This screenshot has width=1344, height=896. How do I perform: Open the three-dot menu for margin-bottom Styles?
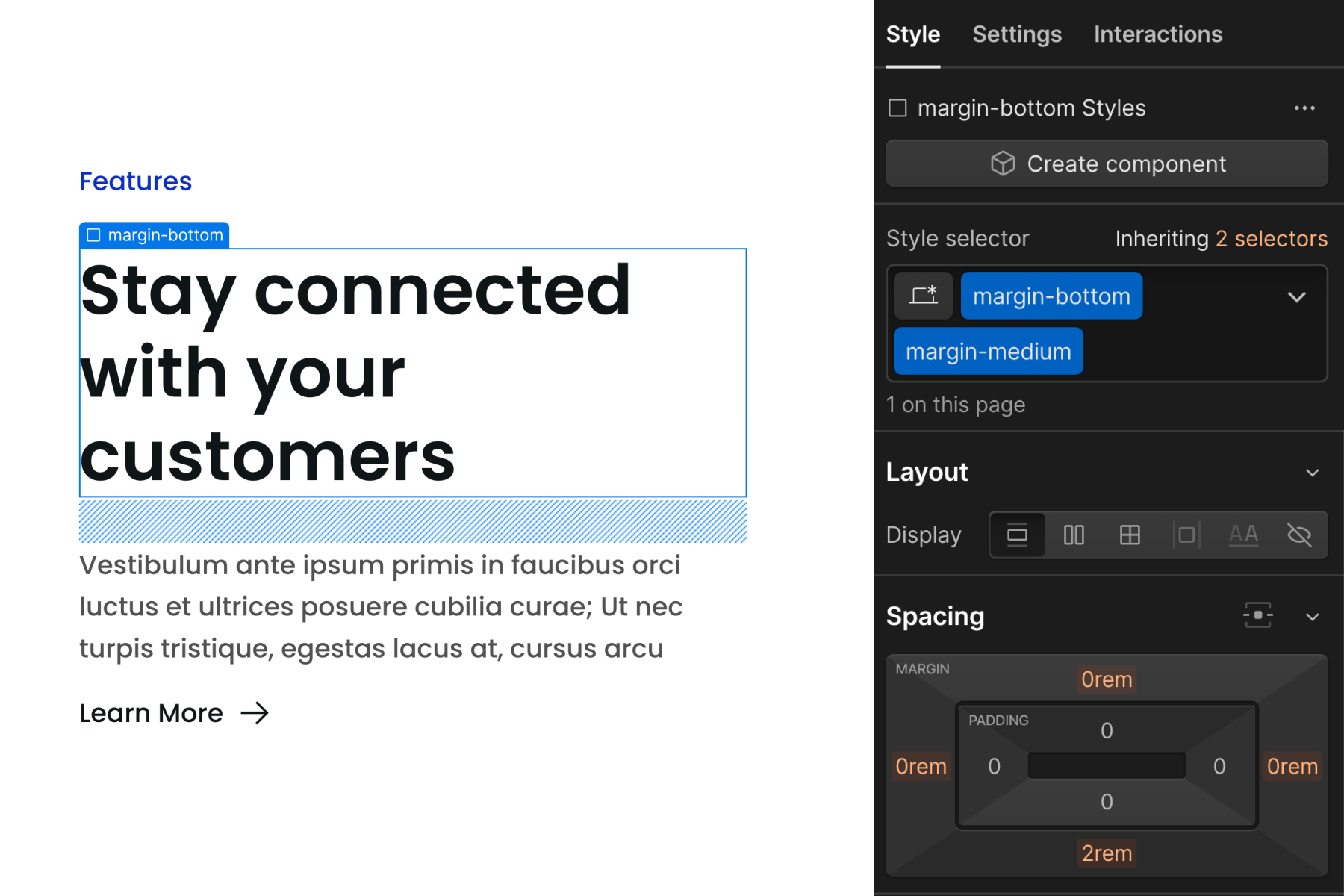click(1304, 108)
